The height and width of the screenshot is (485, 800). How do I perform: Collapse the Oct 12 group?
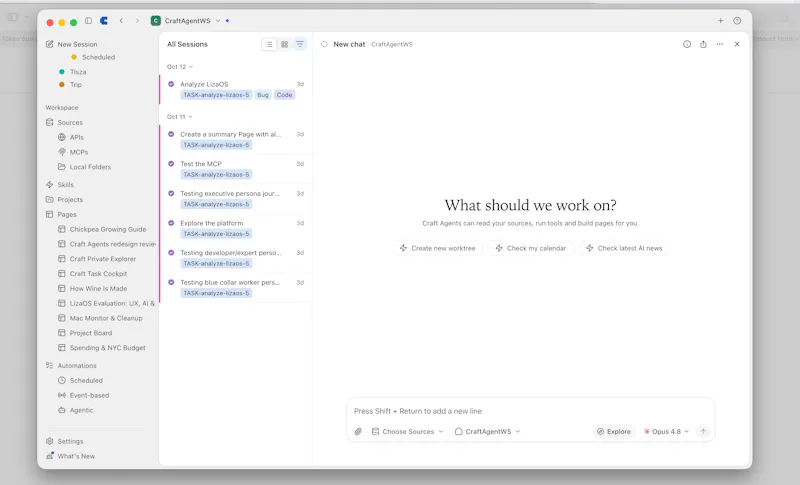(x=180, y=67)
